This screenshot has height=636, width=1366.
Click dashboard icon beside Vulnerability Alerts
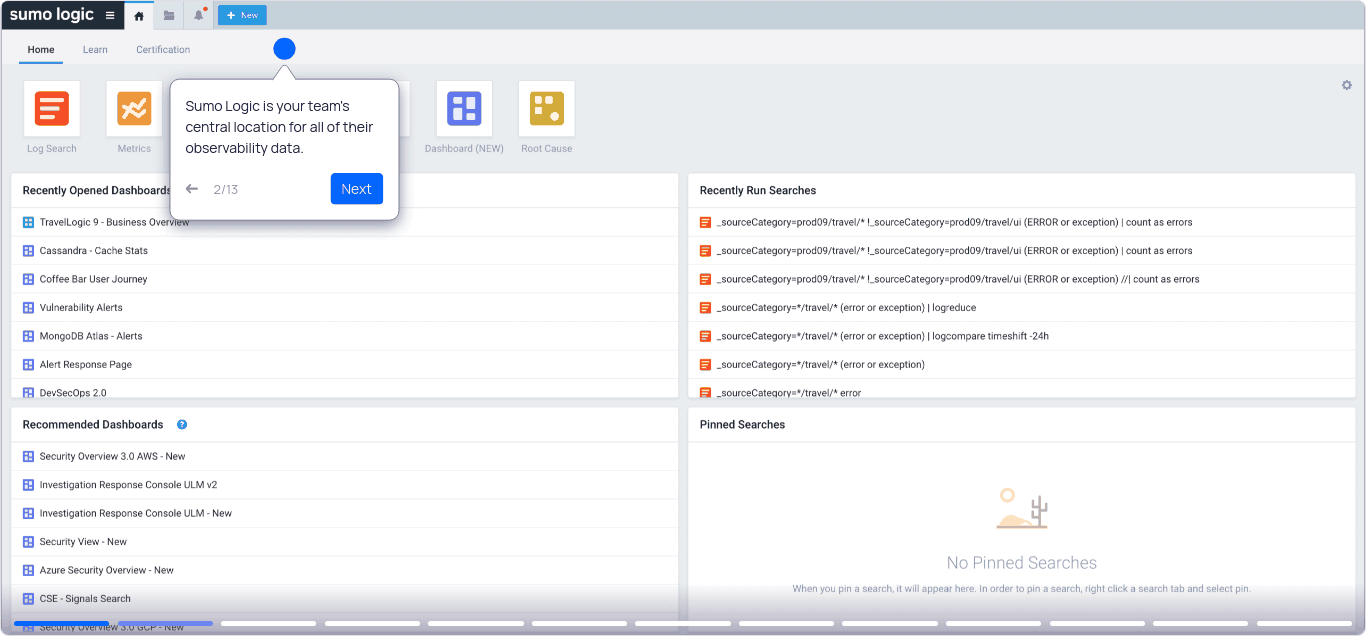(28, 308)
